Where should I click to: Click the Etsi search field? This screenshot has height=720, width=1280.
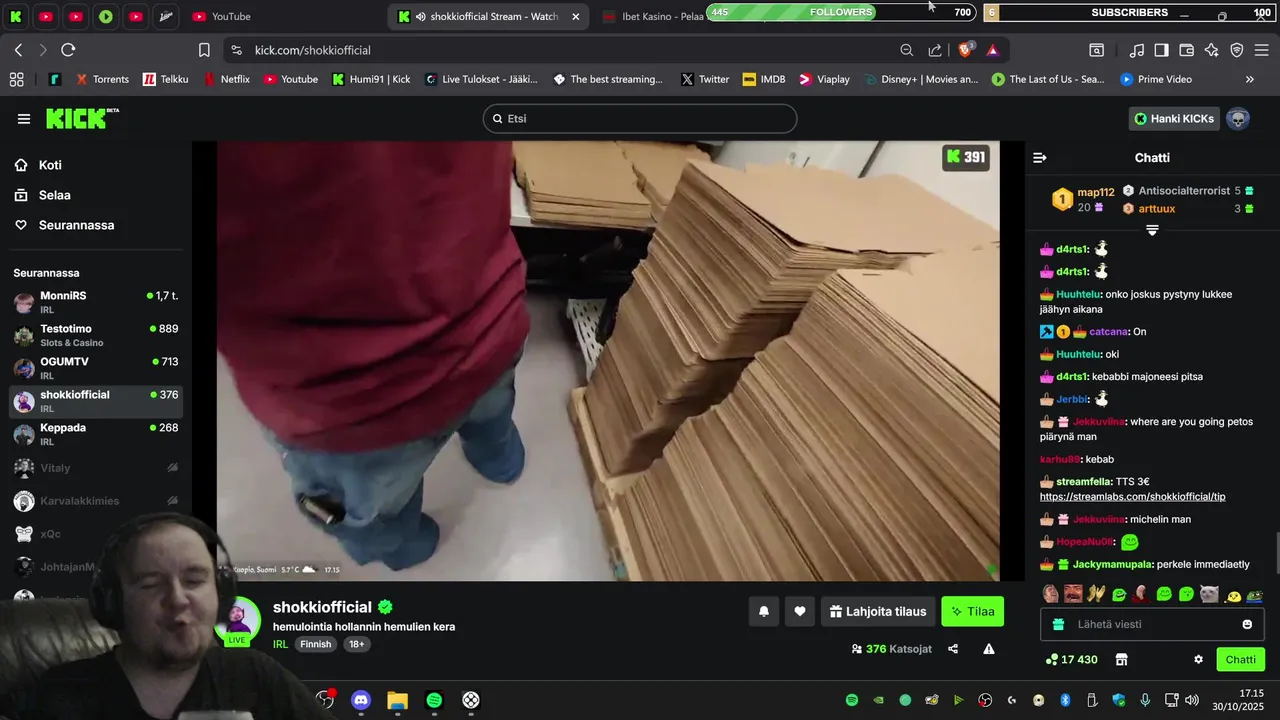(x=640, y=118)
